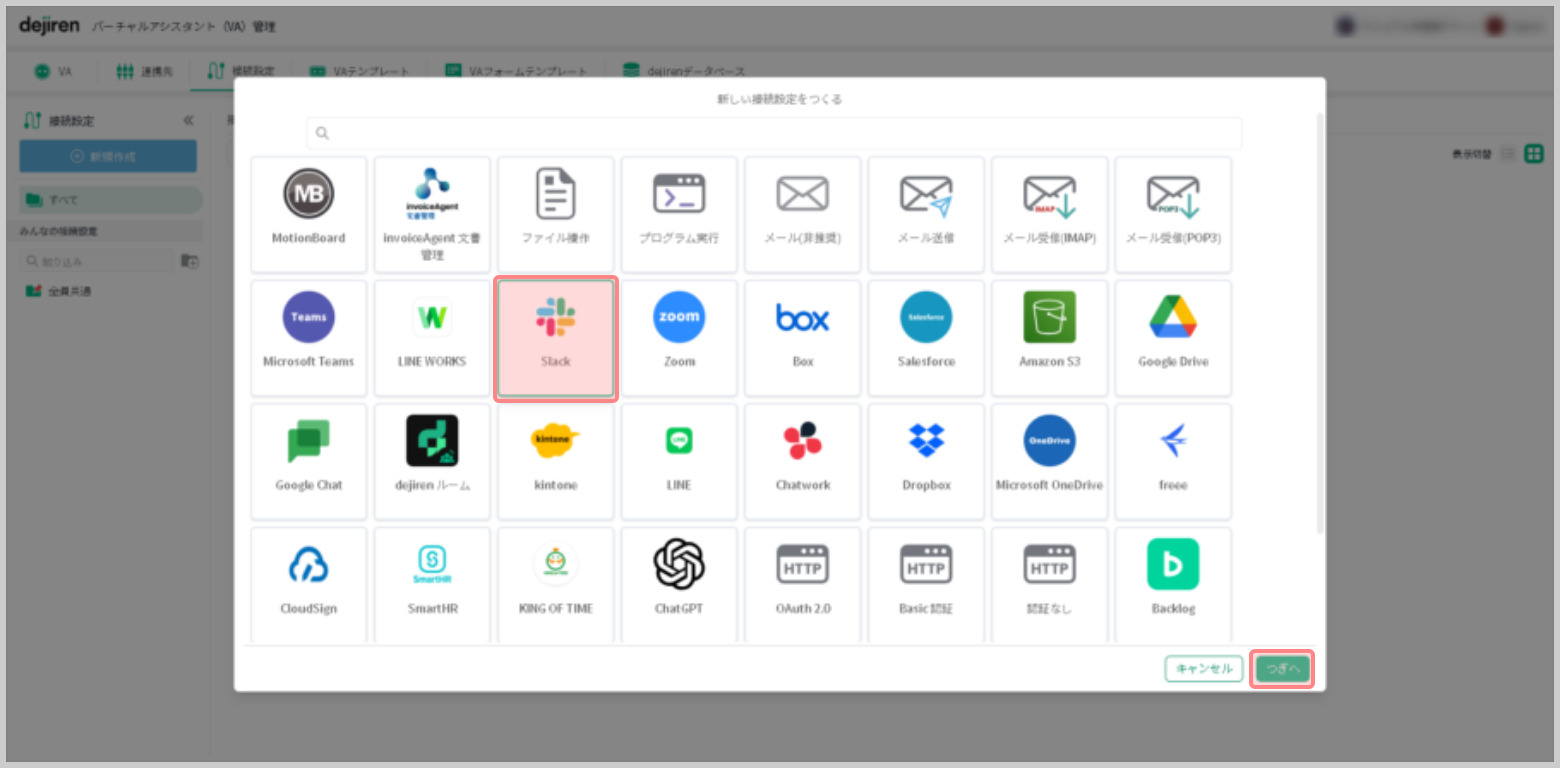
Task: Select the MotionBoard connector tile
Action: pyautogui.click(x=308, y=214)
